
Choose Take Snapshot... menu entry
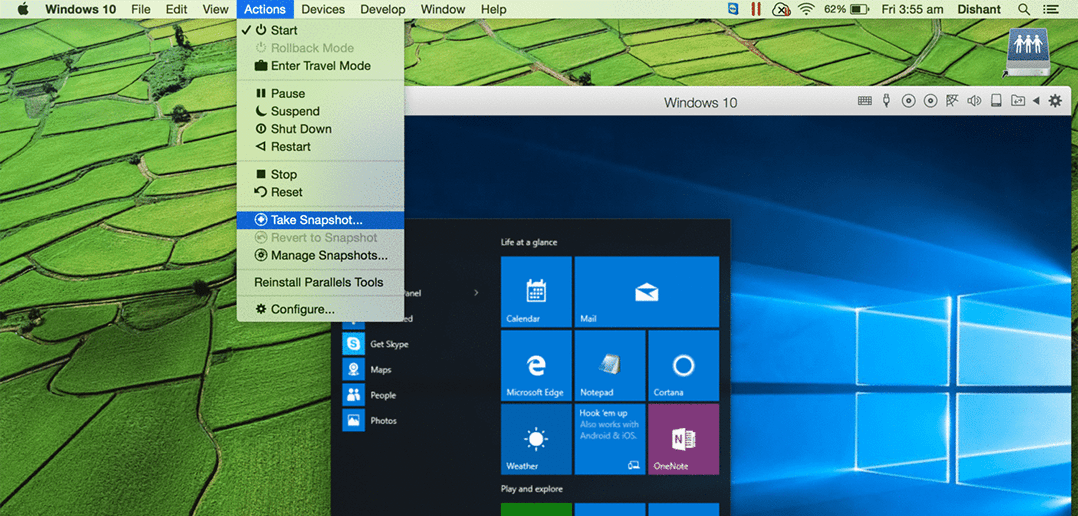tap(320, 220)
